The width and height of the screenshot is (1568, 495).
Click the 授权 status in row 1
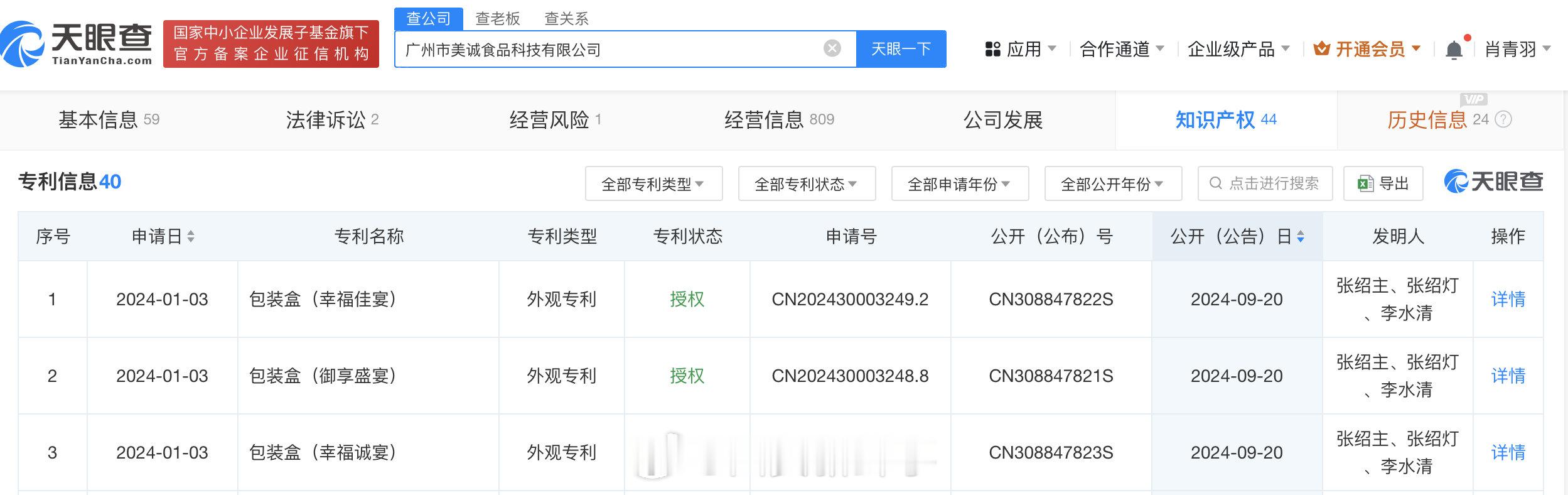point(687,299)
